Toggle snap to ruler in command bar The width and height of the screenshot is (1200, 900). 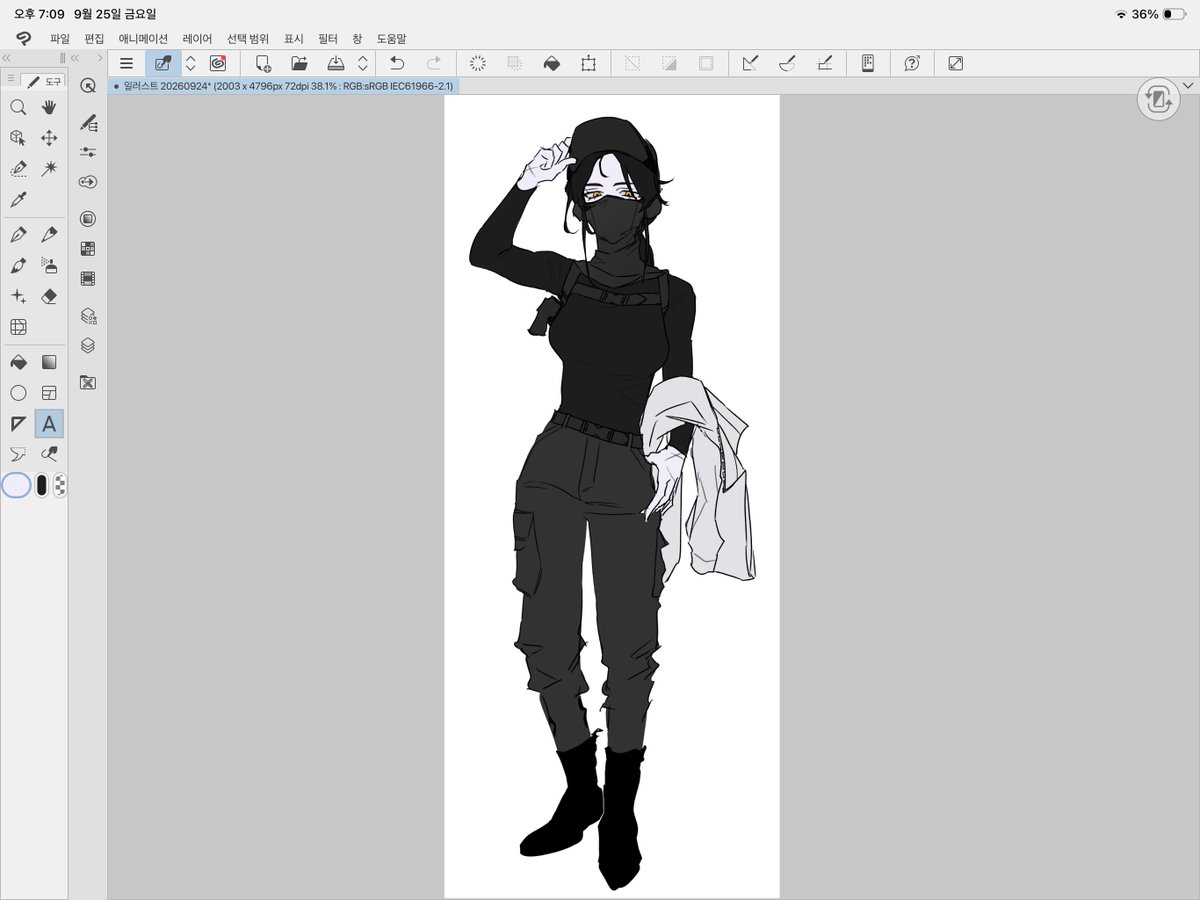(750, 63)
